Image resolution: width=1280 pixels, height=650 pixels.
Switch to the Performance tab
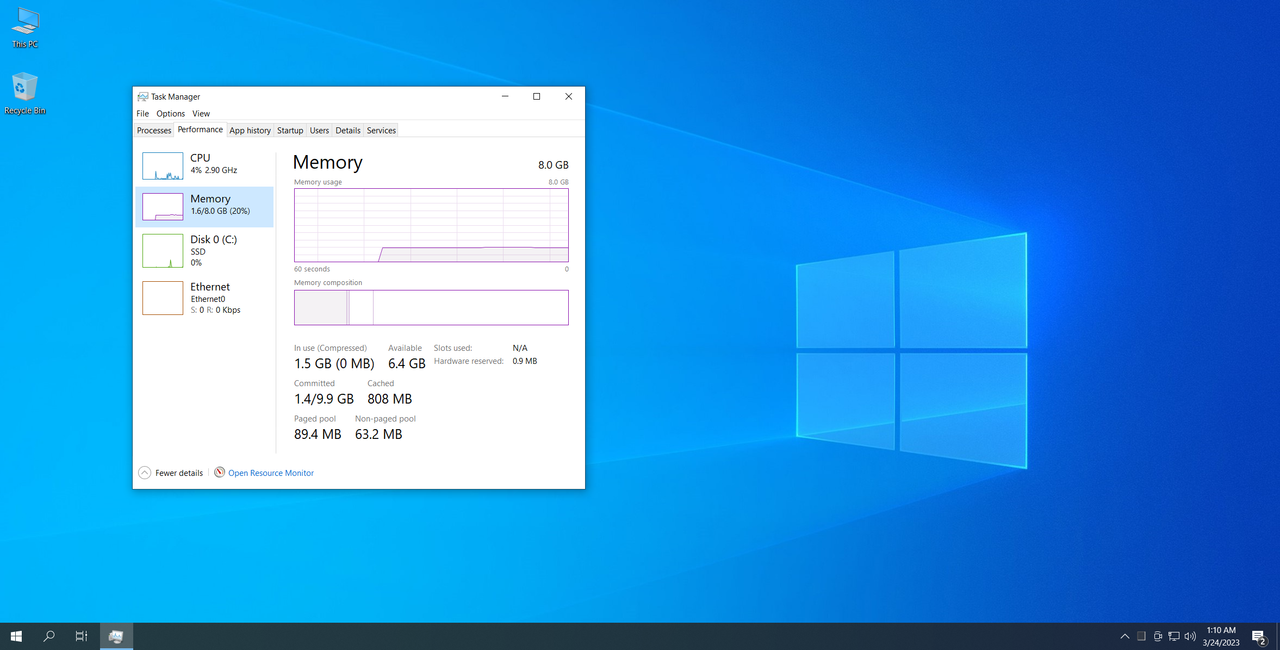pos(200,130)
